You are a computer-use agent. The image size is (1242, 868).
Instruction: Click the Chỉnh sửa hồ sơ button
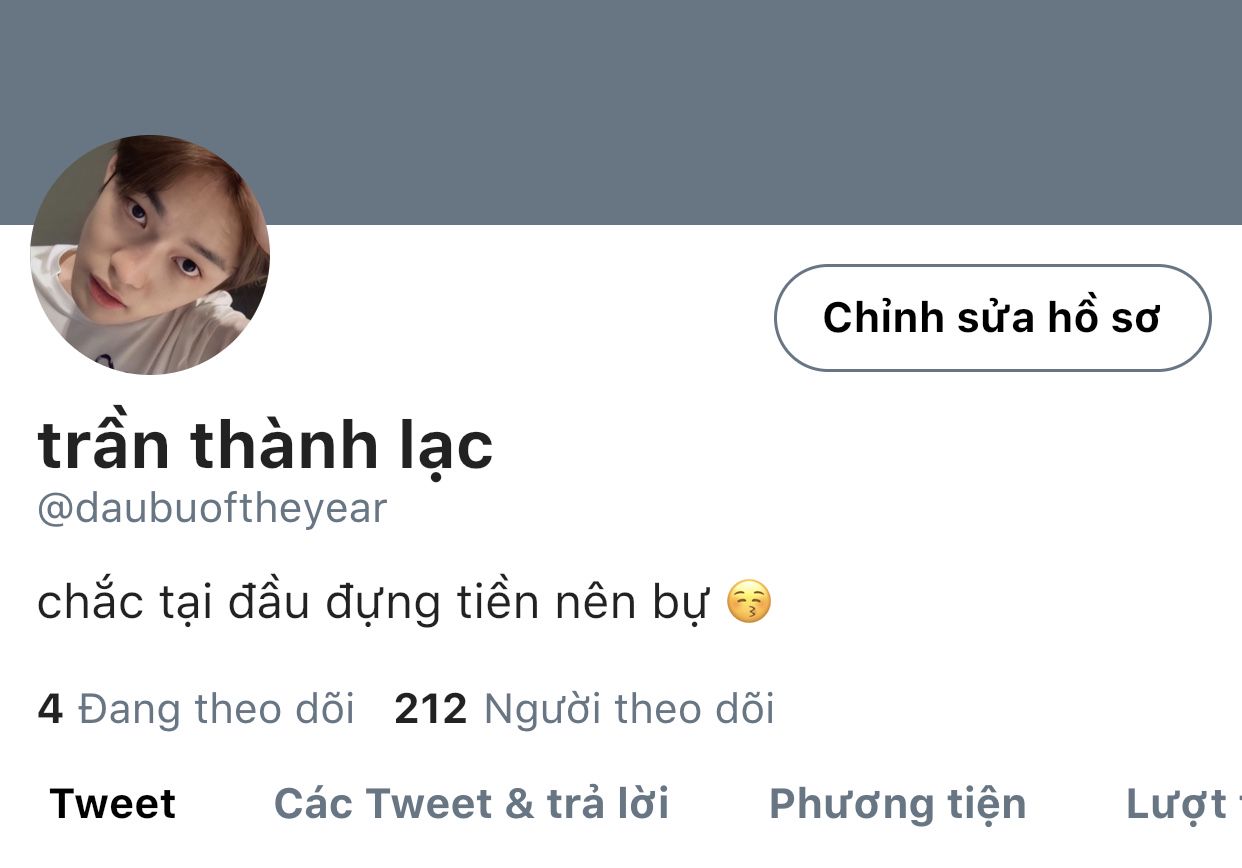point(992,318)
